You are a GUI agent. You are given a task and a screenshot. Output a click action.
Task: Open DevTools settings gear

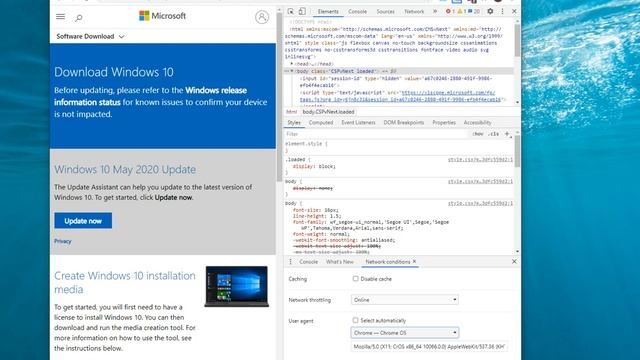(490, 11)
